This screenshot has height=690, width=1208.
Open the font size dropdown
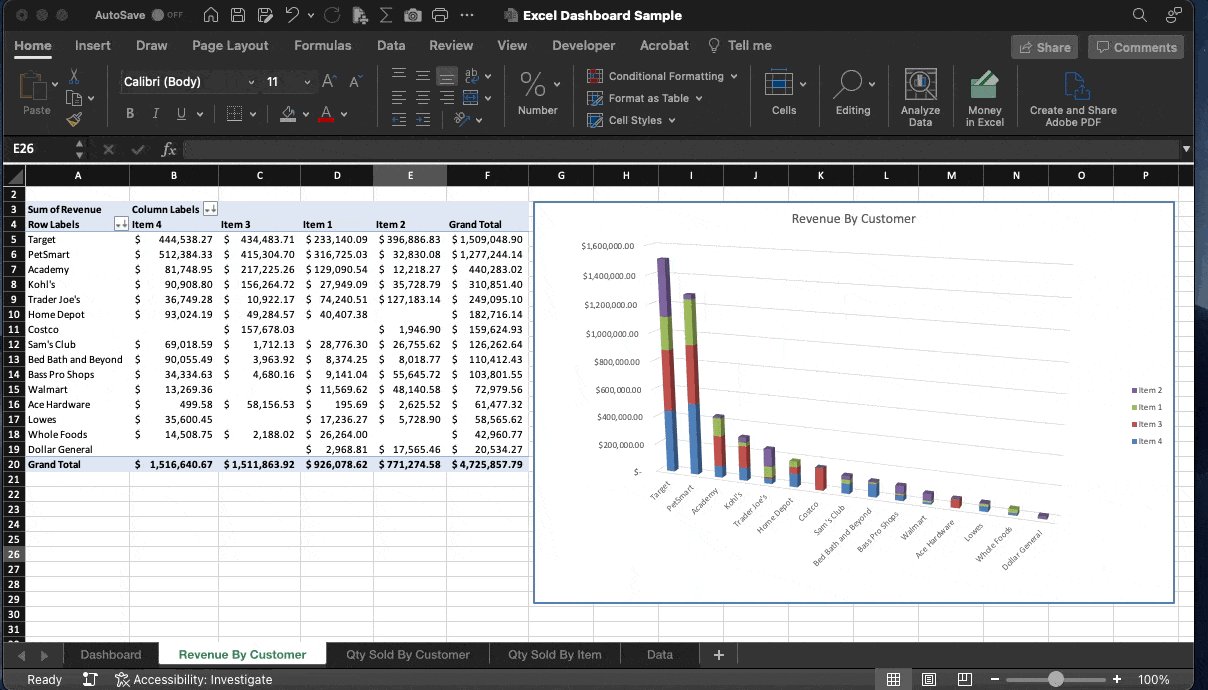[x=305, y=81]
